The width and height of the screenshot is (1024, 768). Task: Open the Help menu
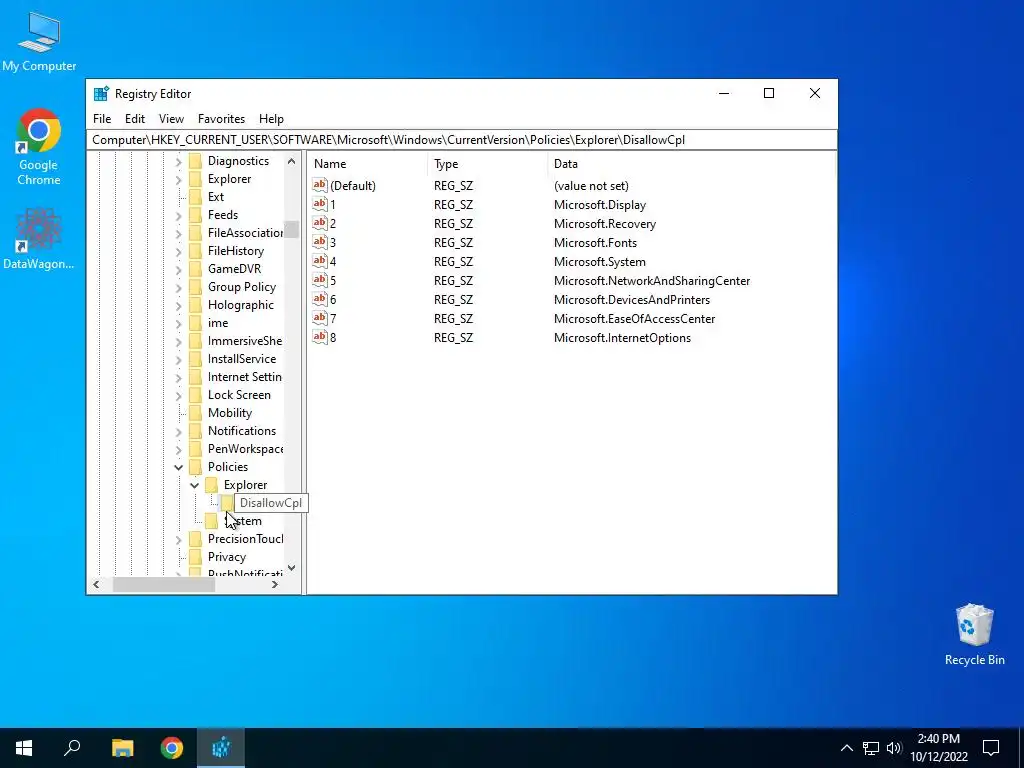click(271, 119)
